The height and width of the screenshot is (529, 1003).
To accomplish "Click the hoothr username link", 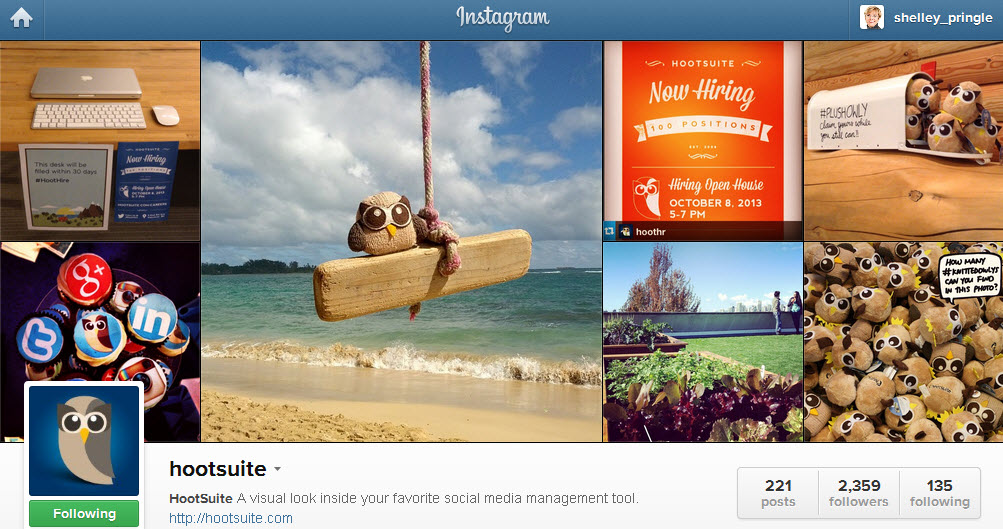I will 651,232.
